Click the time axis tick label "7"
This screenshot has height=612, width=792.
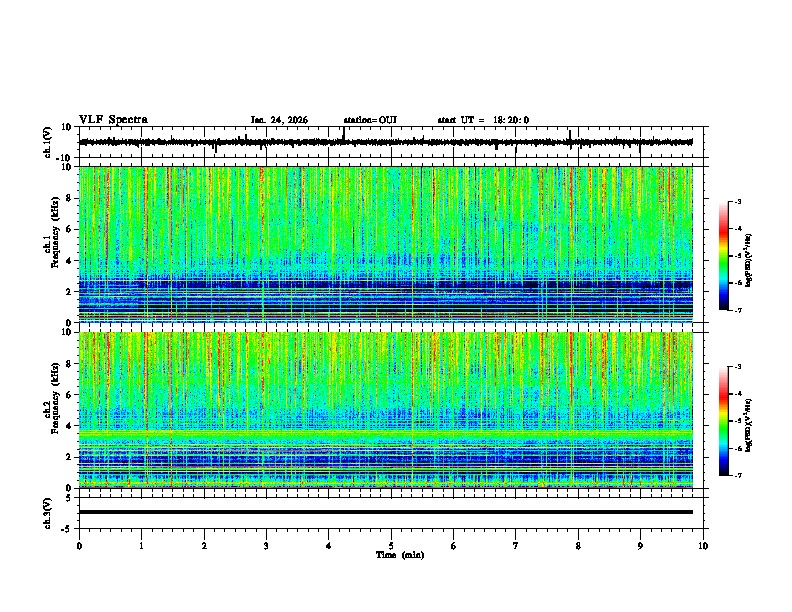[x=516, y=546]
